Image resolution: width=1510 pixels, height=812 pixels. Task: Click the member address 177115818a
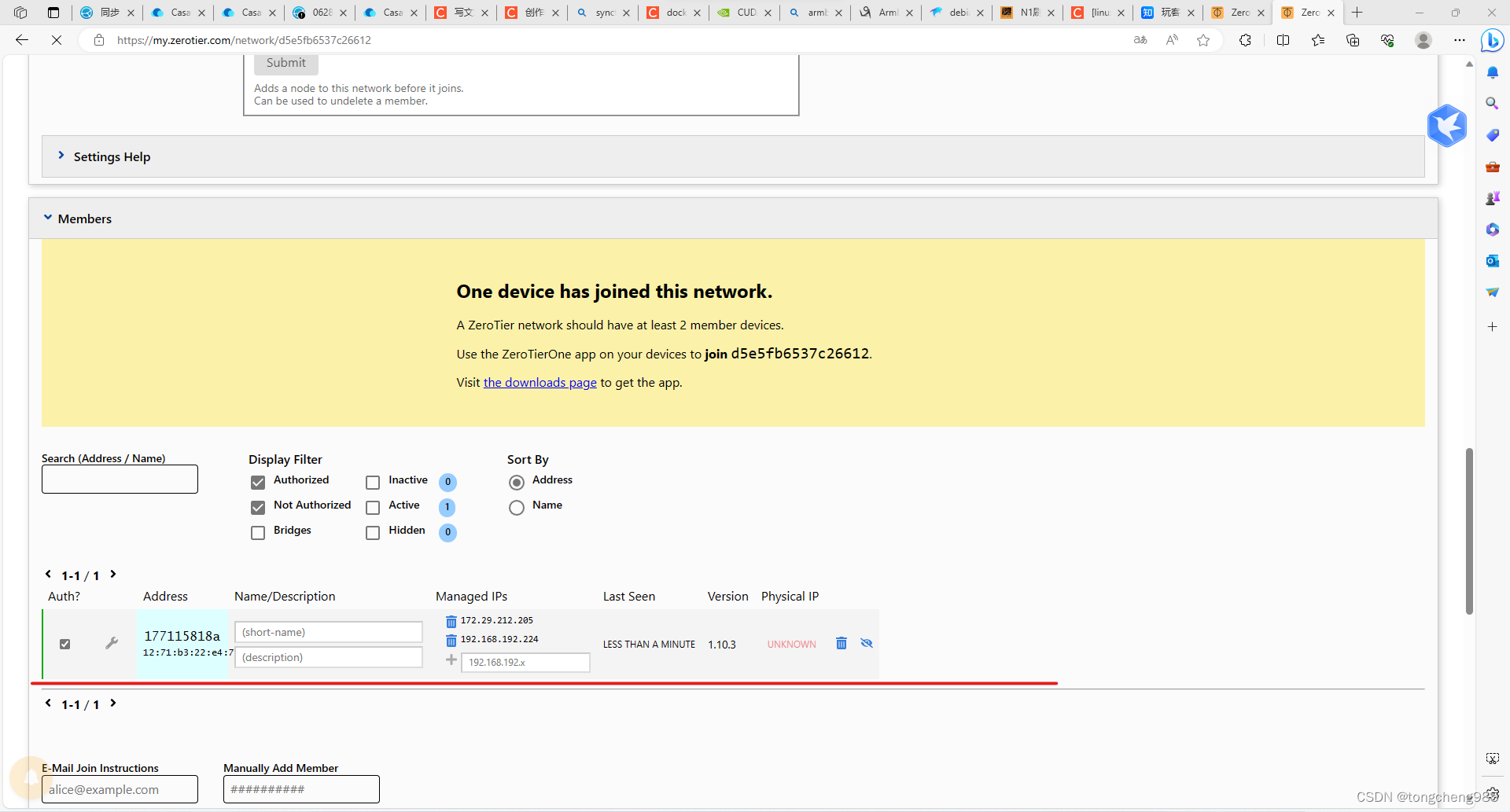(x=182, y=636)
